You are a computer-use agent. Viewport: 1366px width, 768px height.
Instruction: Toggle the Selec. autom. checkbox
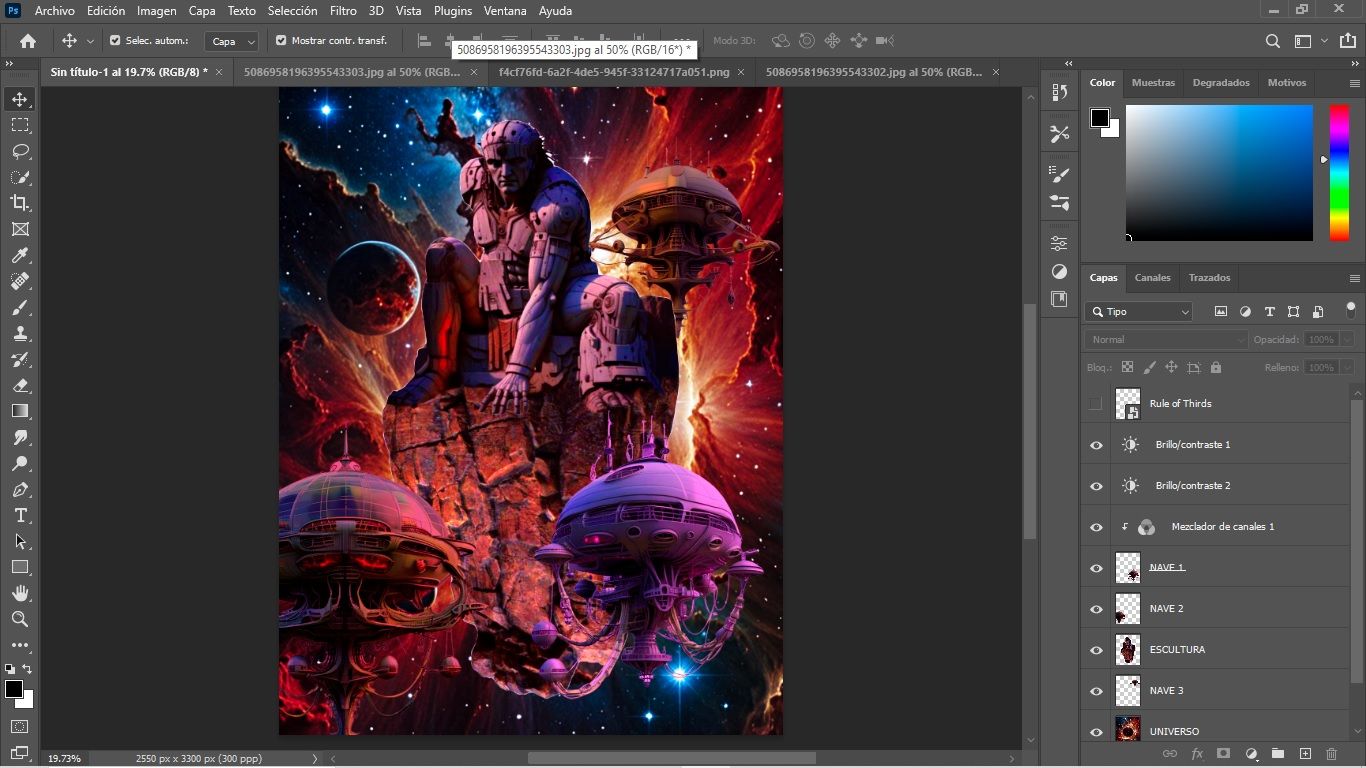[x=115, y=41]
